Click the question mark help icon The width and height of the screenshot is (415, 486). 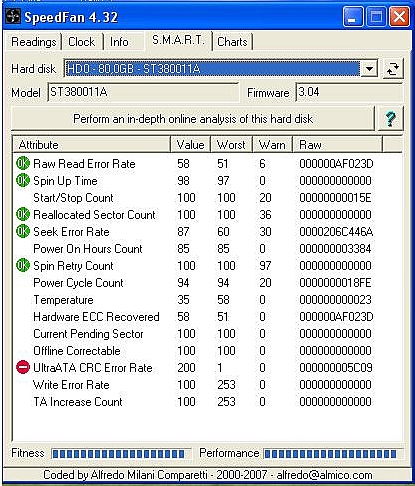point(391,119)
